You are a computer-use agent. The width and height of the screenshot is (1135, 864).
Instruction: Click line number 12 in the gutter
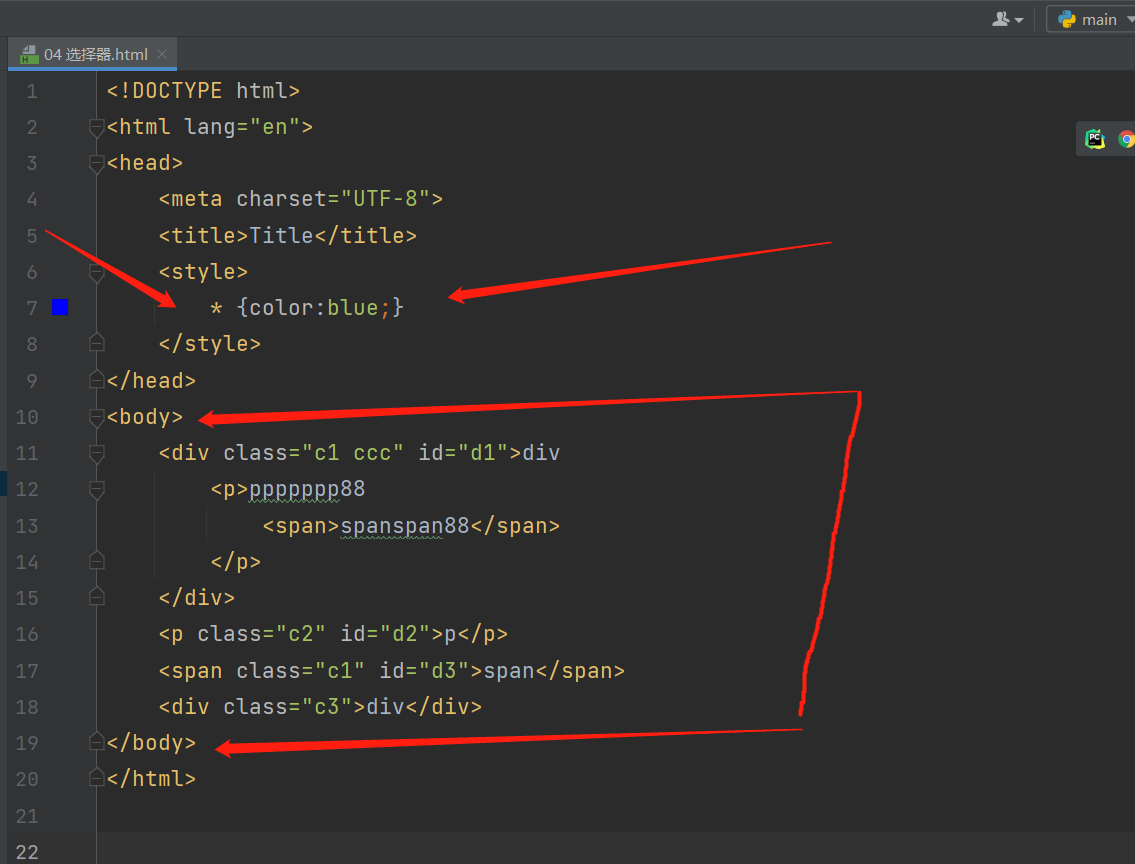pos(27,489)
